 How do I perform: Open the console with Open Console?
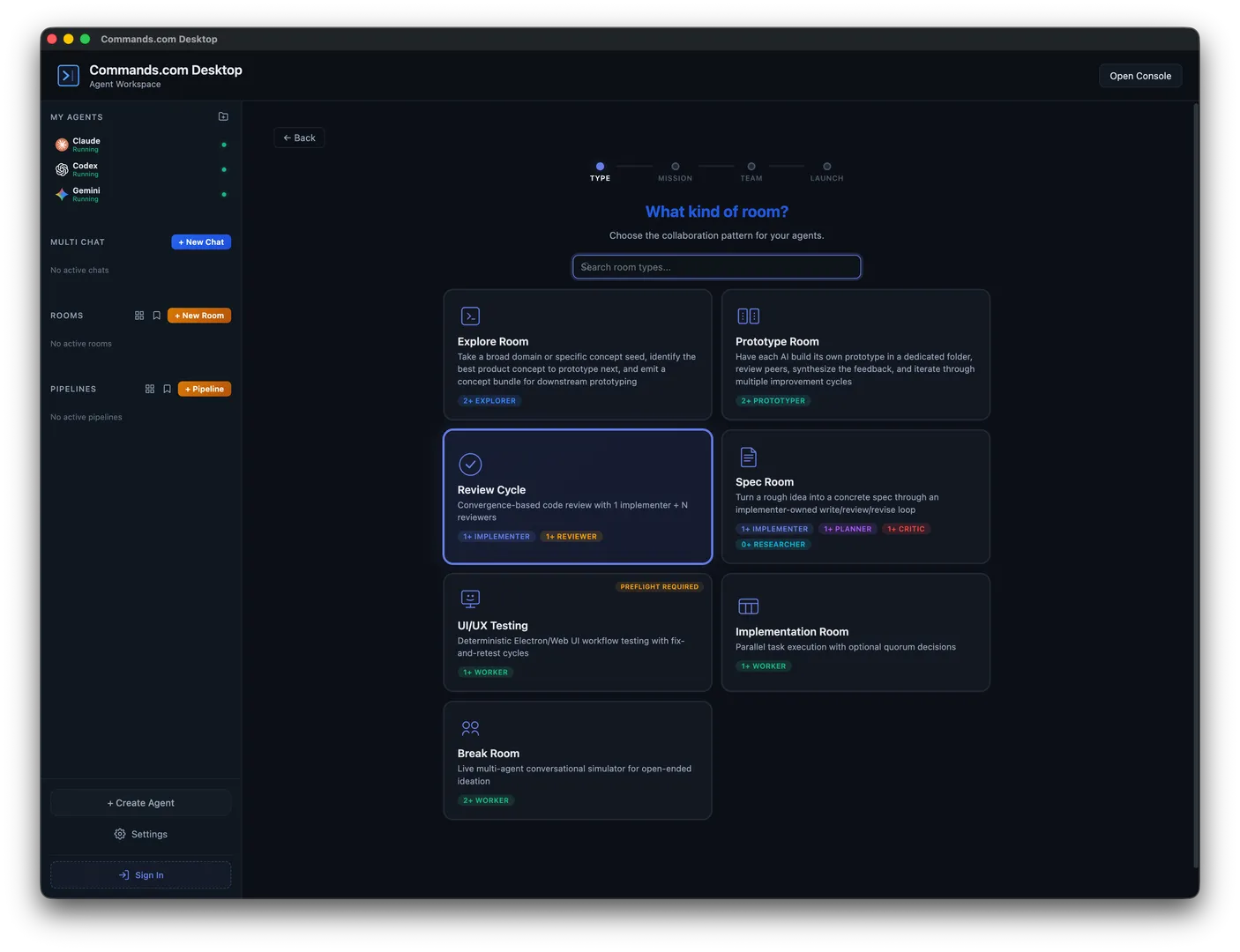click(x=1140, y=76)
